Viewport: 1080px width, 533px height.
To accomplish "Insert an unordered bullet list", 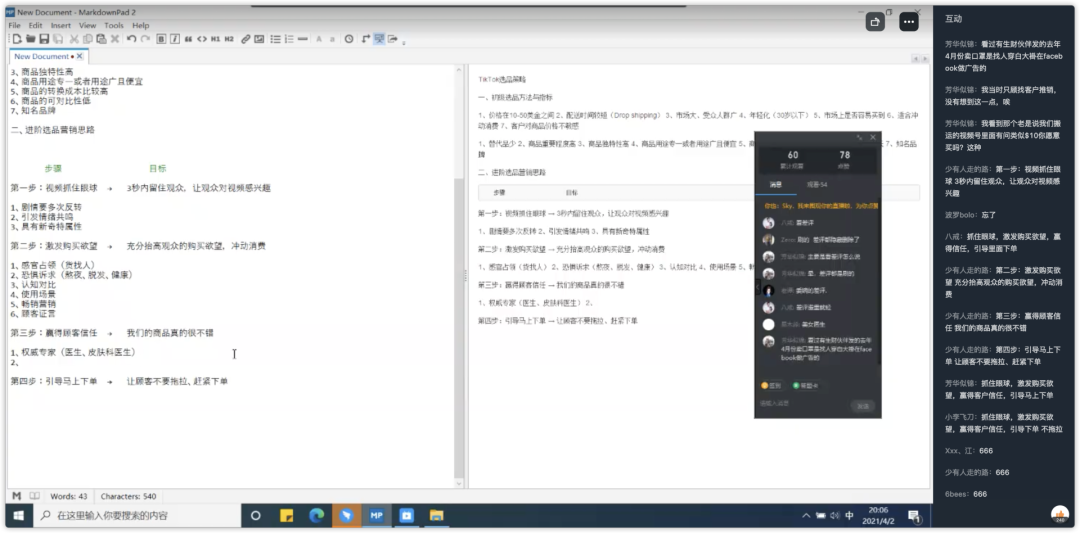I will 276,39.
